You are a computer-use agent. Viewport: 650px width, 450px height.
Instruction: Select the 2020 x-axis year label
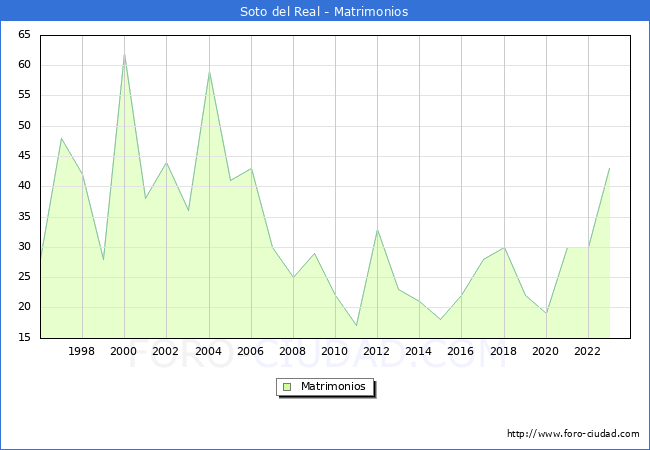(x=545, y=351)
